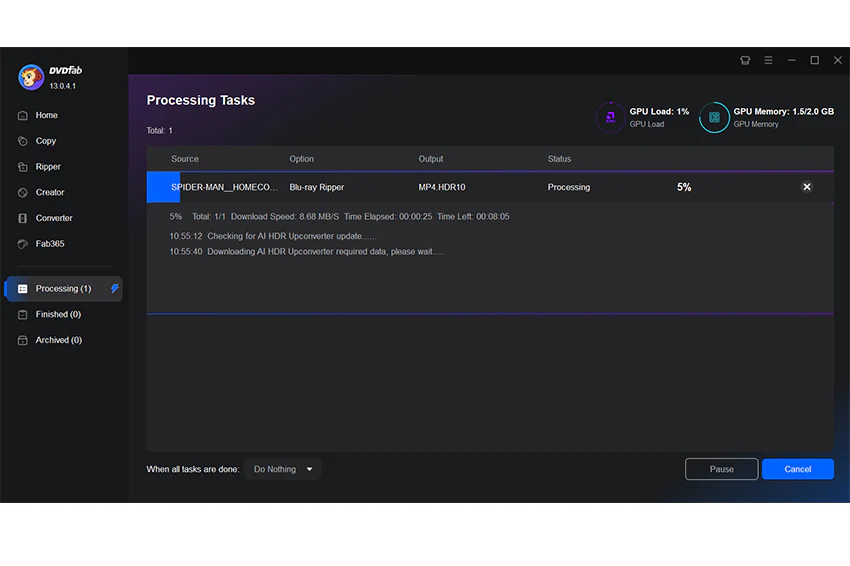
Task: Select the SPIDER-MAN__HOMECO... source name
Action: tap(224, 187)
